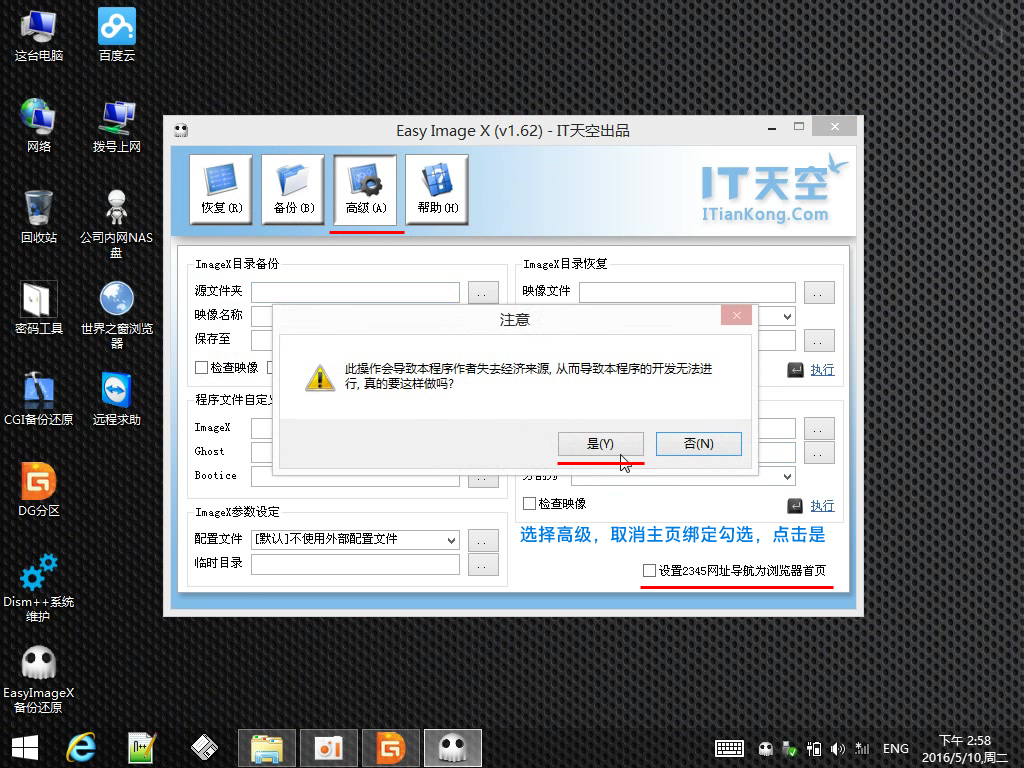
Task: Click upper 执行 link in ImageX目录恢复
Action: click(x=822, y=370)
